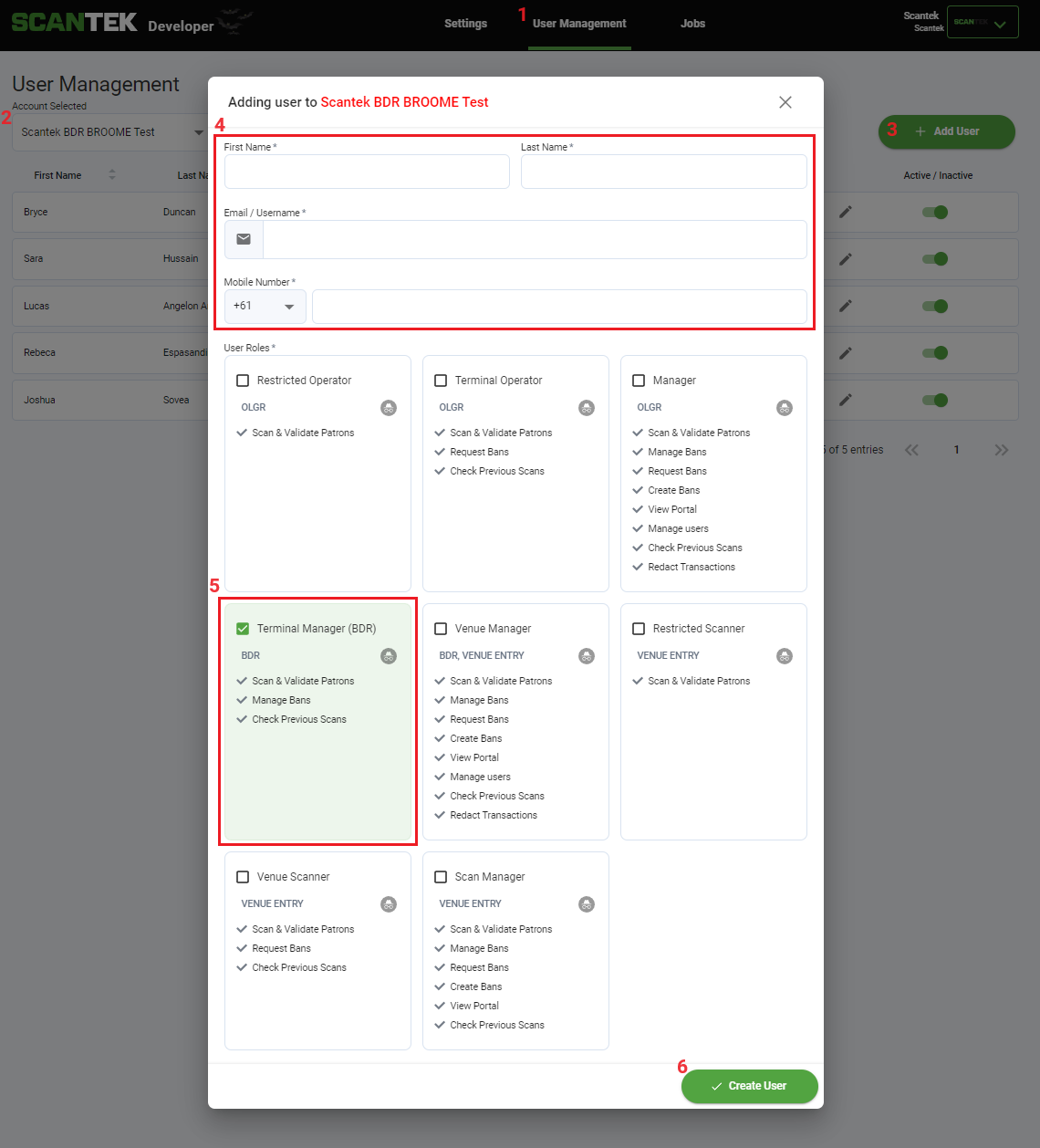The width and height of the screenshot is (1040, 1148).
Task: Go to the last page with double chevron
Action: point(1002,450)
